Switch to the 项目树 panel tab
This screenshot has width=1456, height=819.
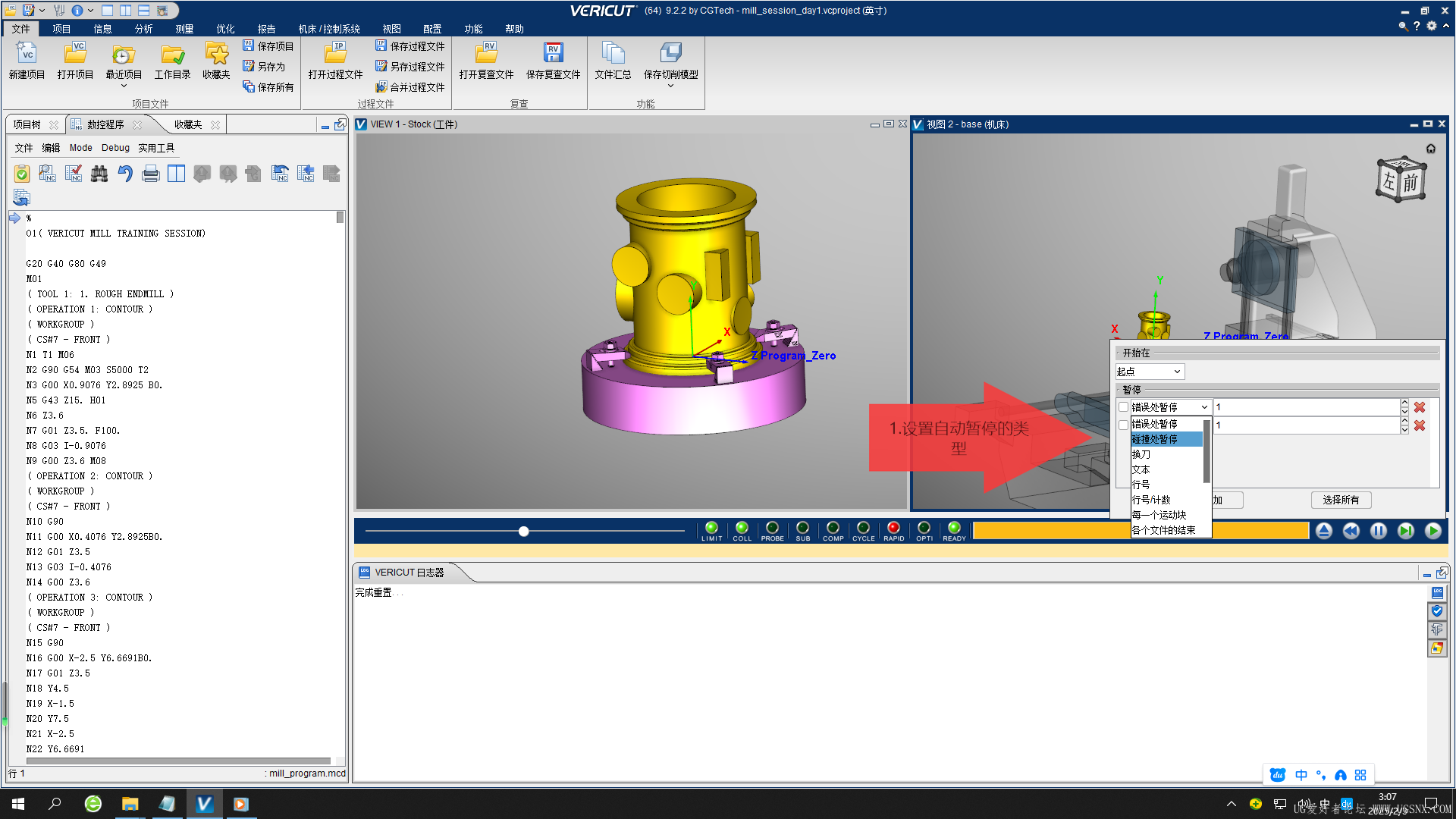click(x=27, y=124)
